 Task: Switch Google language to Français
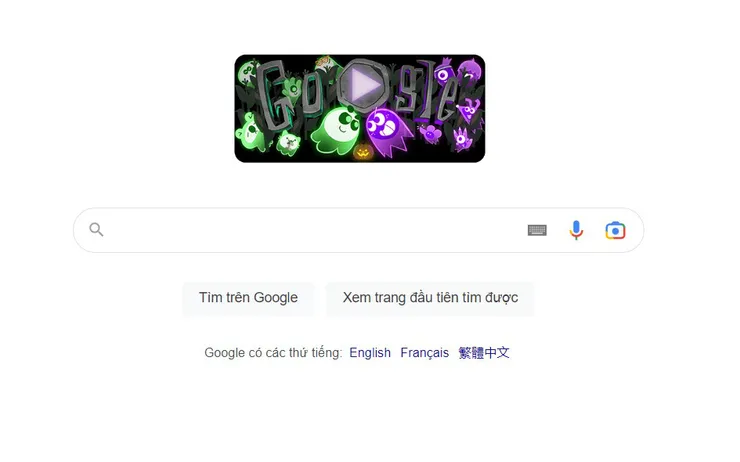click(x=424, y=353)
